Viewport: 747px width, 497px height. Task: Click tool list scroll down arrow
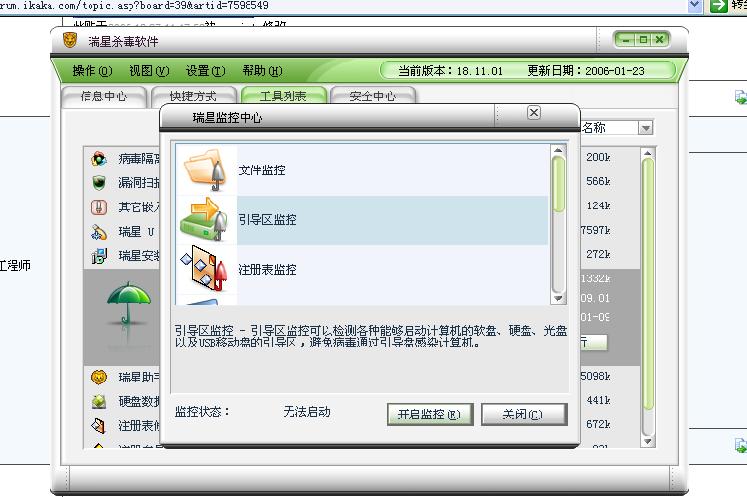[647, 442]
